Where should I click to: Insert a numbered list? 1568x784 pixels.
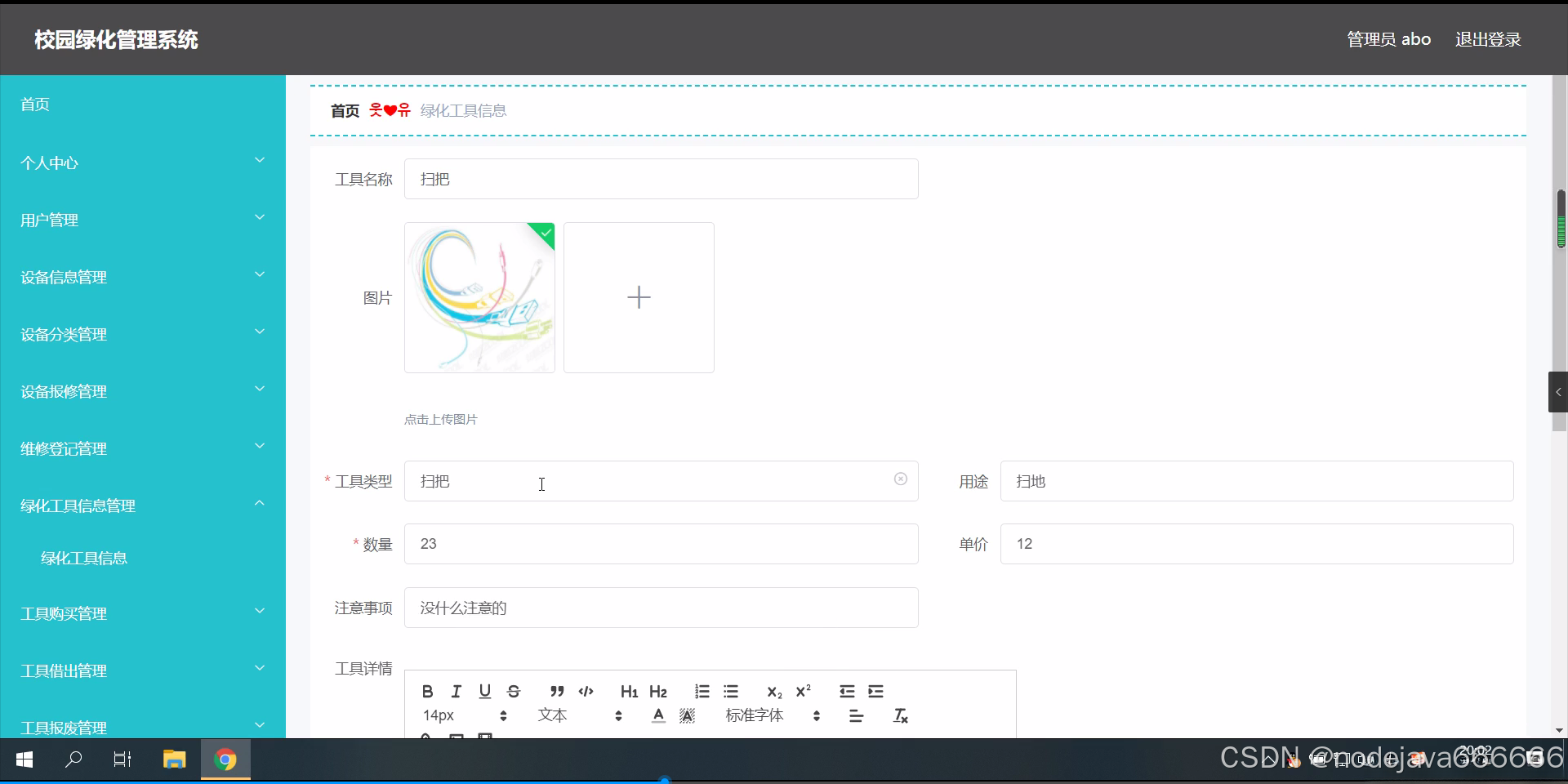pyautogui.click(x=702, y=692)
